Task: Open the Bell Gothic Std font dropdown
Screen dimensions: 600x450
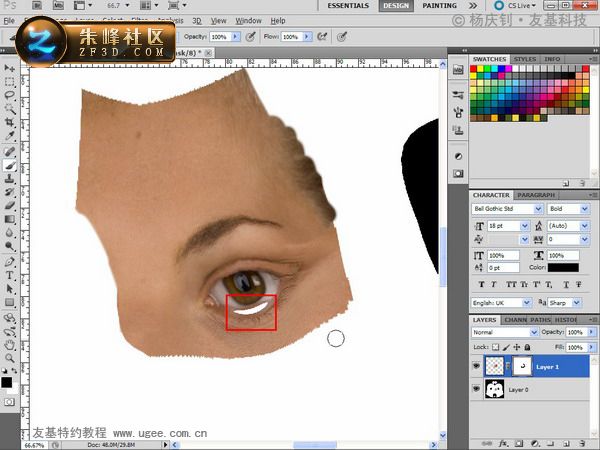Action: click(538, 209)
